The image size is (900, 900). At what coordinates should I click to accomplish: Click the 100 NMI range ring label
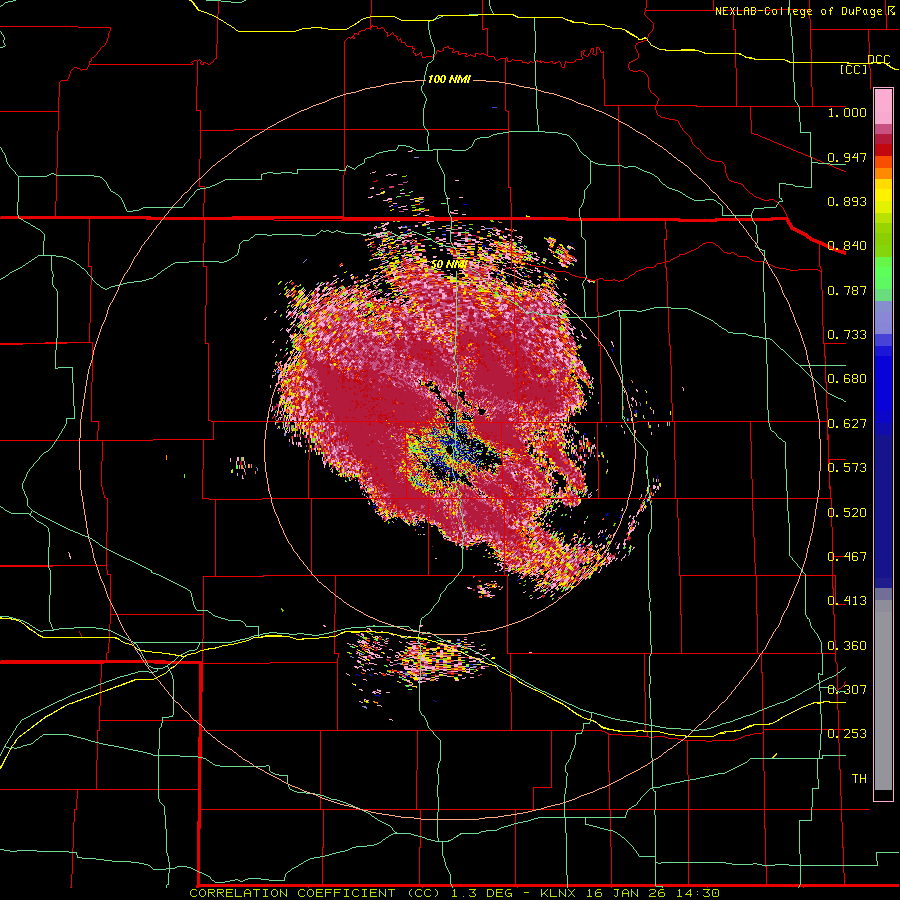pos(449,79)
